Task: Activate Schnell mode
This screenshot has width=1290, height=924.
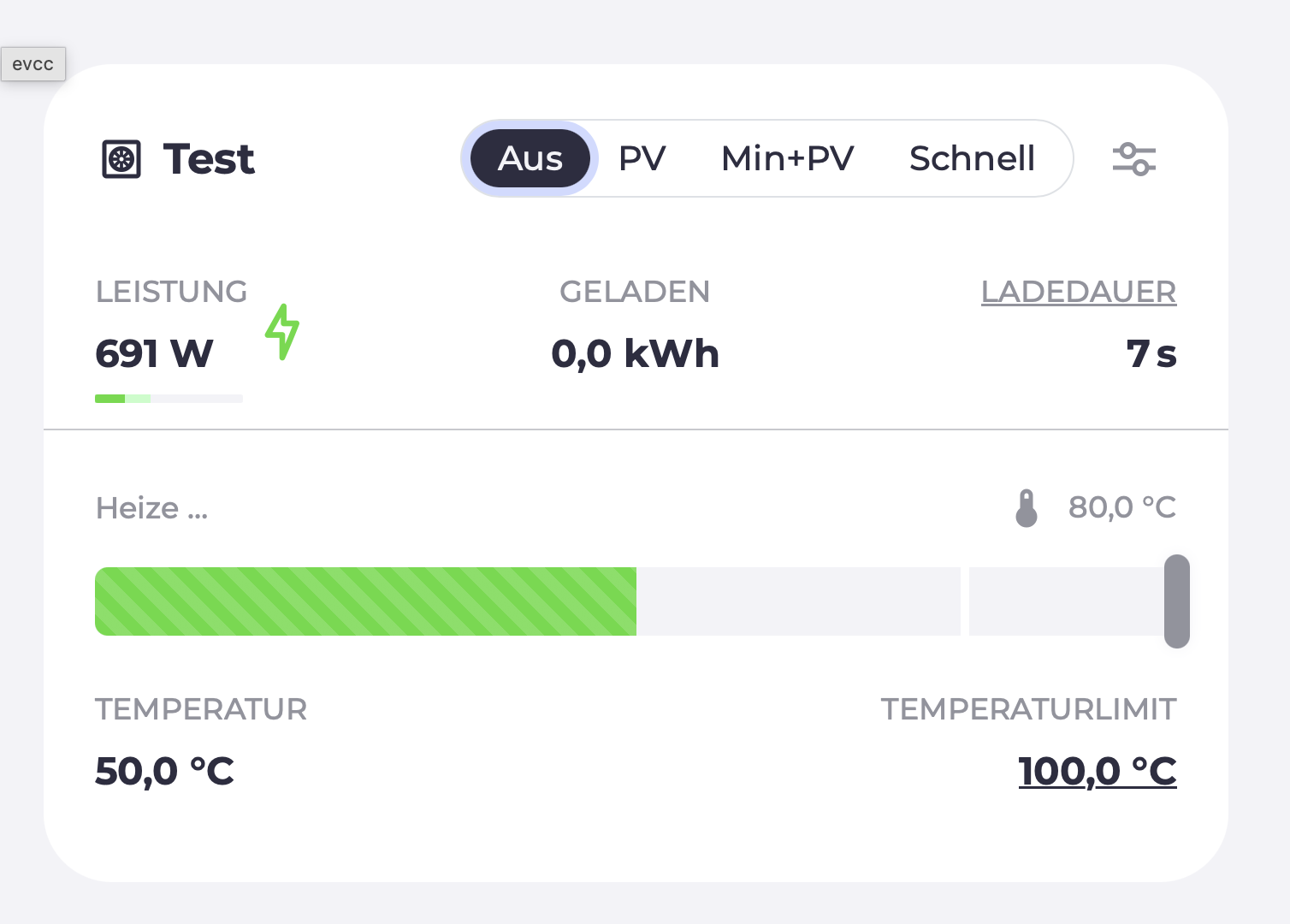Action: (x=972, y=159)
